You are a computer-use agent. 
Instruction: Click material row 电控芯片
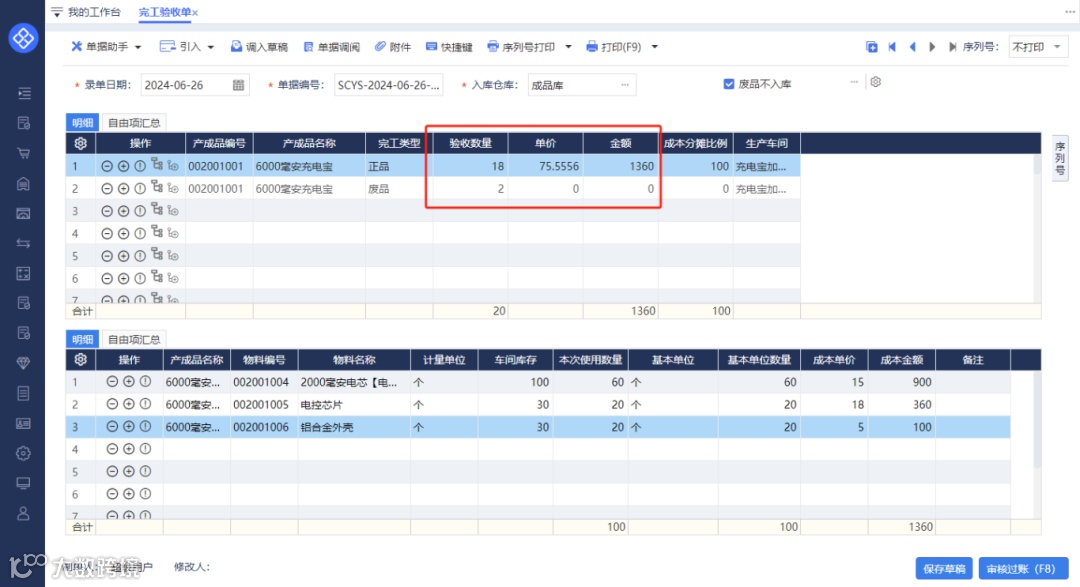click(538, 404)
